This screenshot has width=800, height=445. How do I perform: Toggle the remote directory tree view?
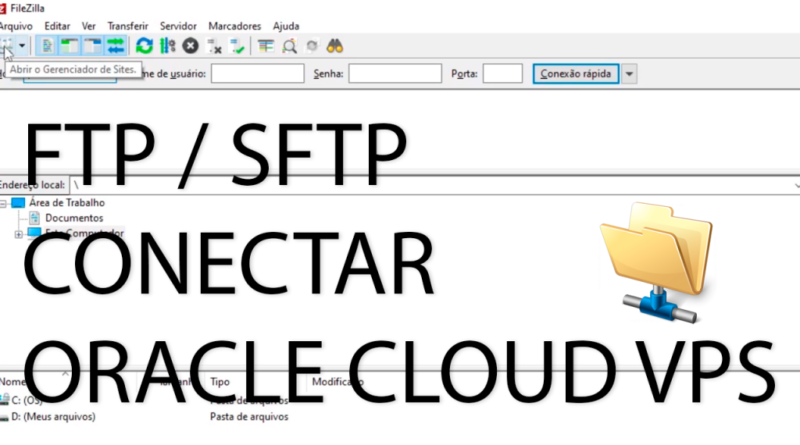93,46
